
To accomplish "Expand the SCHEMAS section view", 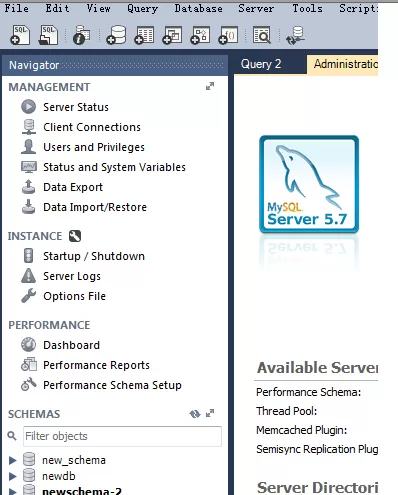I will pos(210,414).
